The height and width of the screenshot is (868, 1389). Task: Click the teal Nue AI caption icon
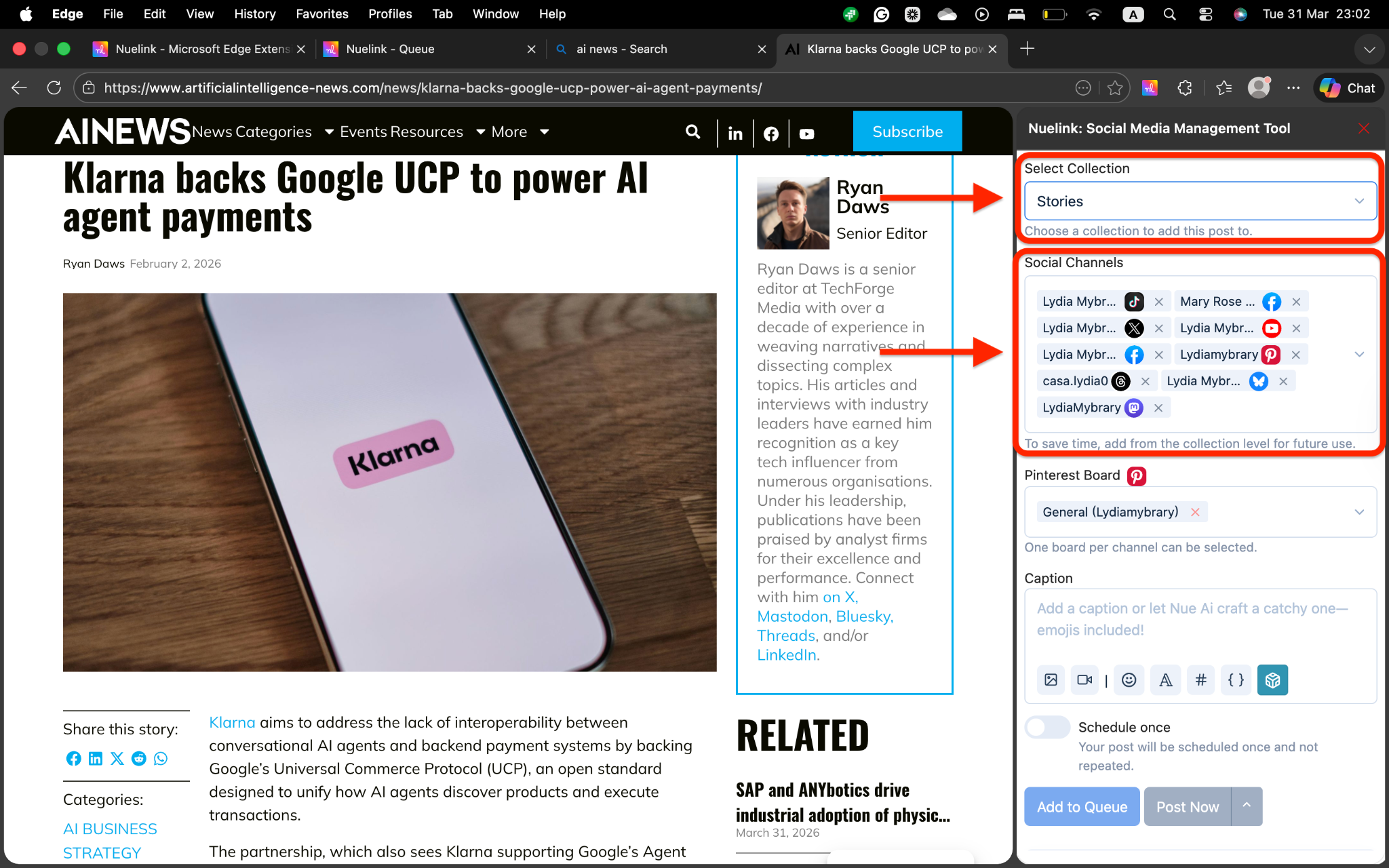(1272, 679)
